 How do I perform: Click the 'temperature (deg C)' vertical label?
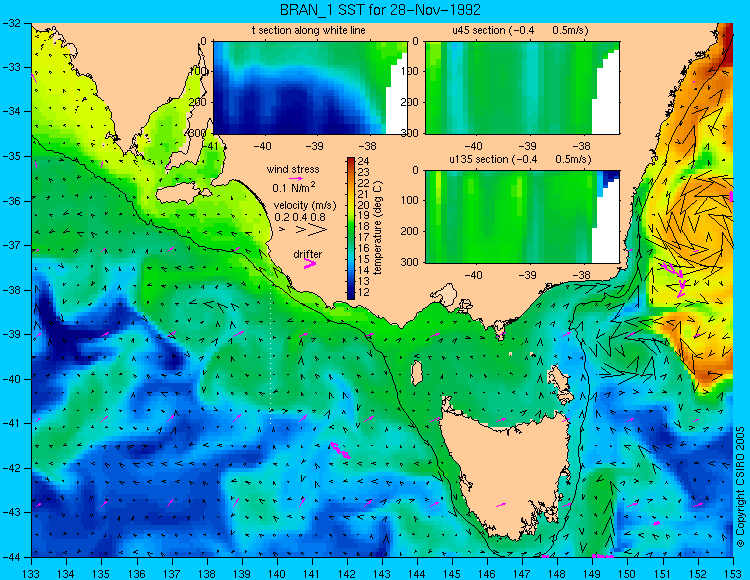(378, 228)
